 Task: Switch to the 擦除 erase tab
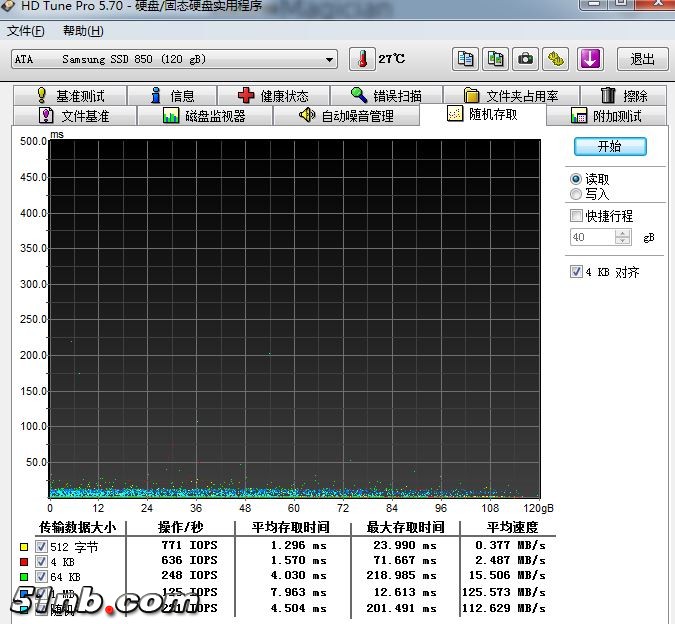click(x=624, y=96)
